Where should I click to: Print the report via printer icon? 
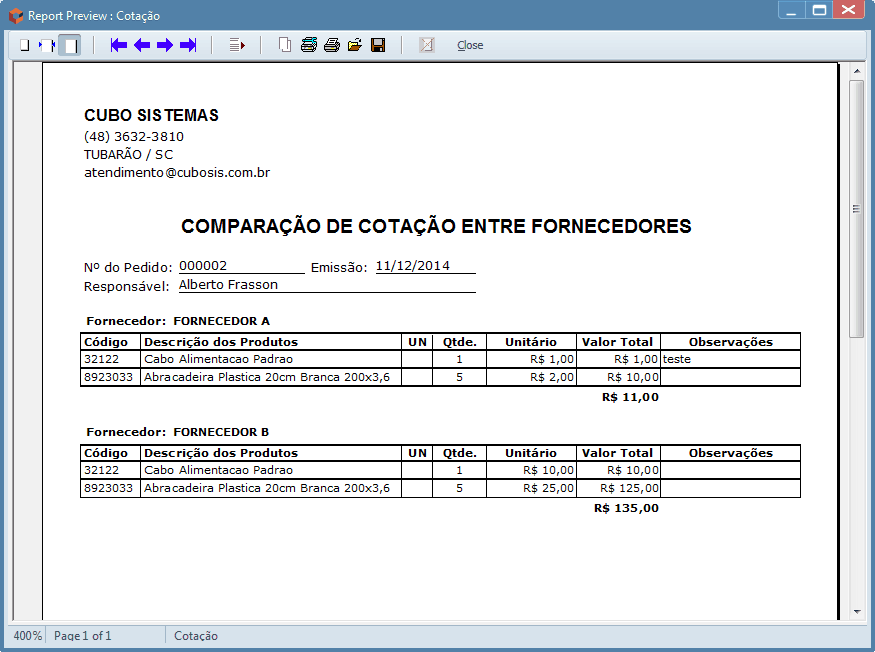click(332, 45)
